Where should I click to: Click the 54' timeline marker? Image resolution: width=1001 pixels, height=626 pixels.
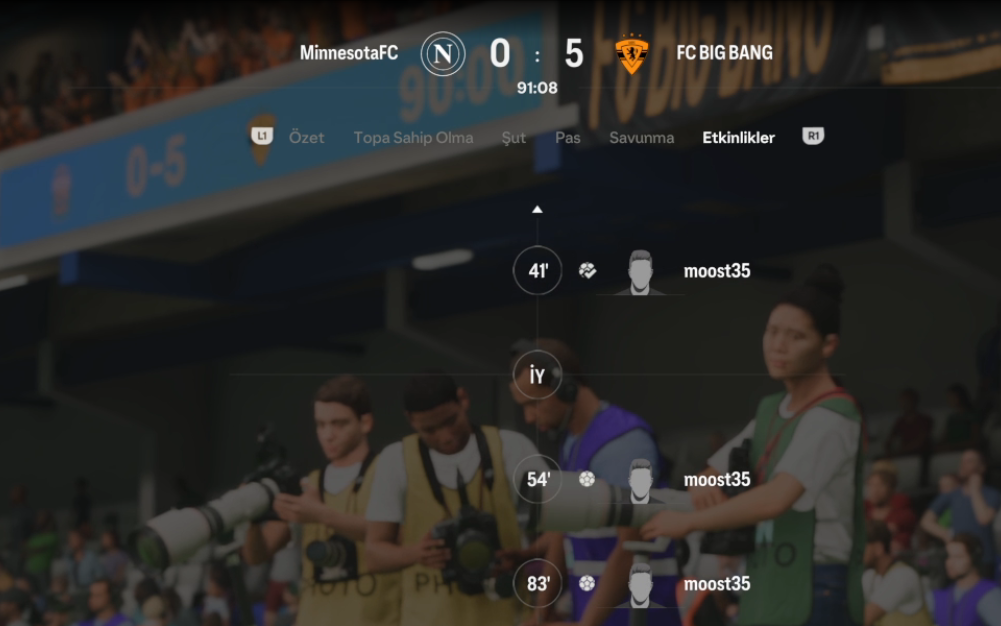pos(538,479)
